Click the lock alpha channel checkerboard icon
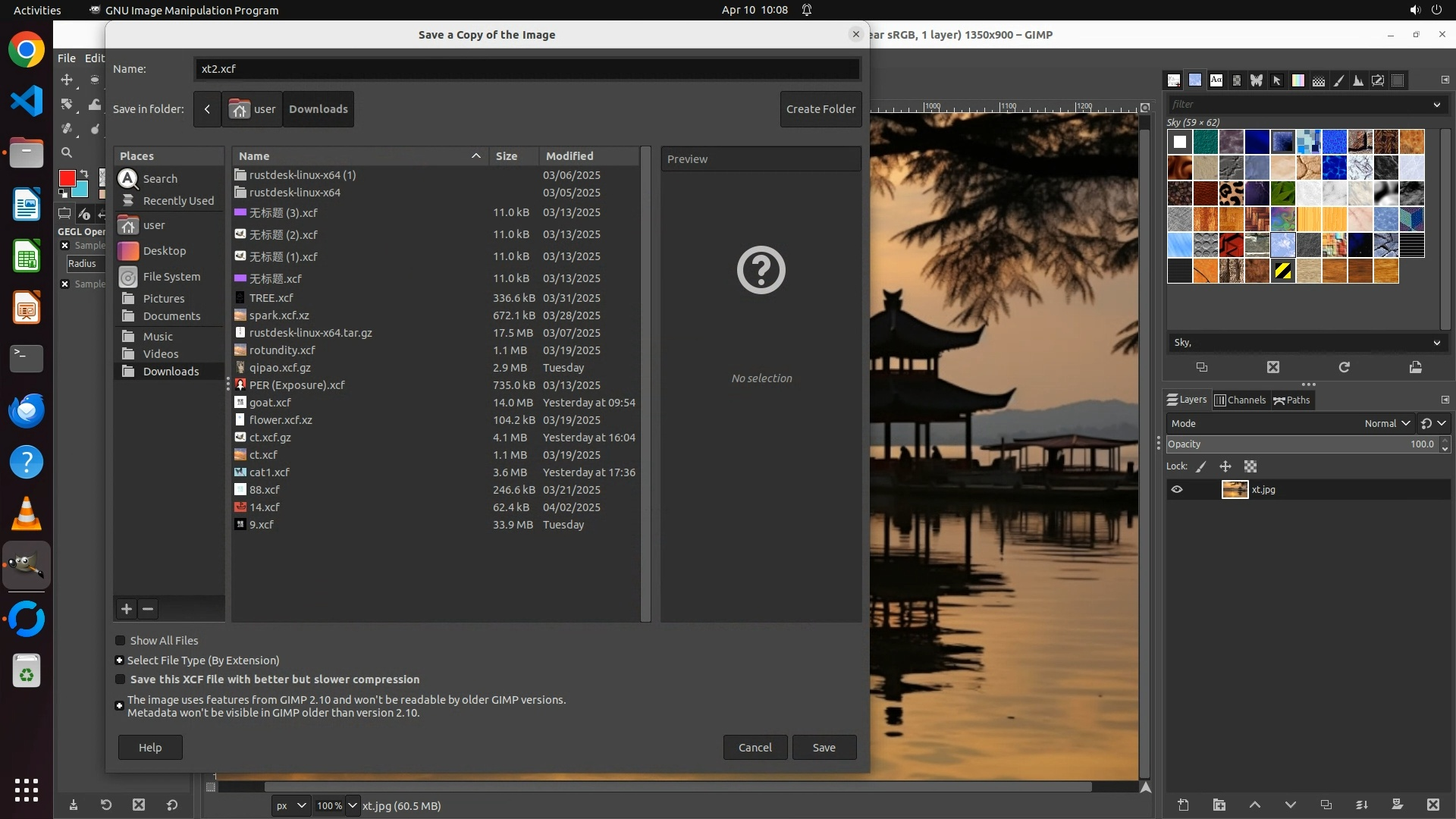Image resolution: width=1456 pixels, height=819 pixels. tap(1250, 467)
